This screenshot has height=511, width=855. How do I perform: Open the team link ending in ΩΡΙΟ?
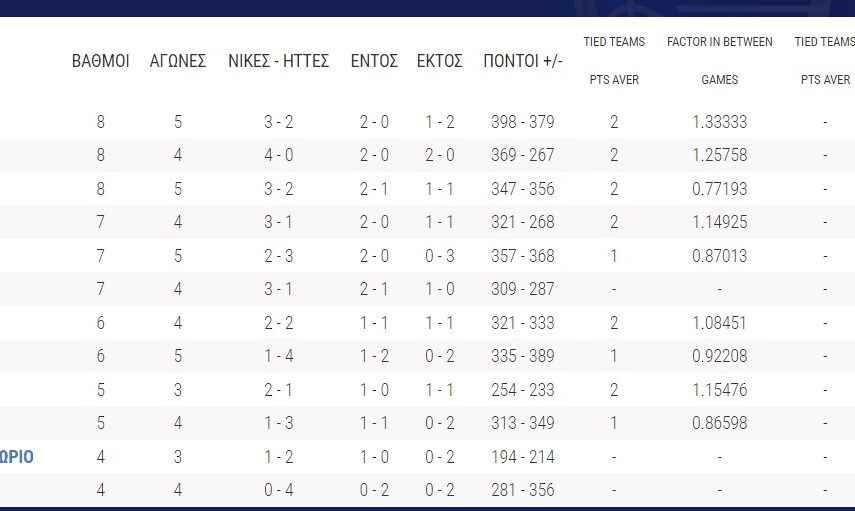click(x=17, y=457)
